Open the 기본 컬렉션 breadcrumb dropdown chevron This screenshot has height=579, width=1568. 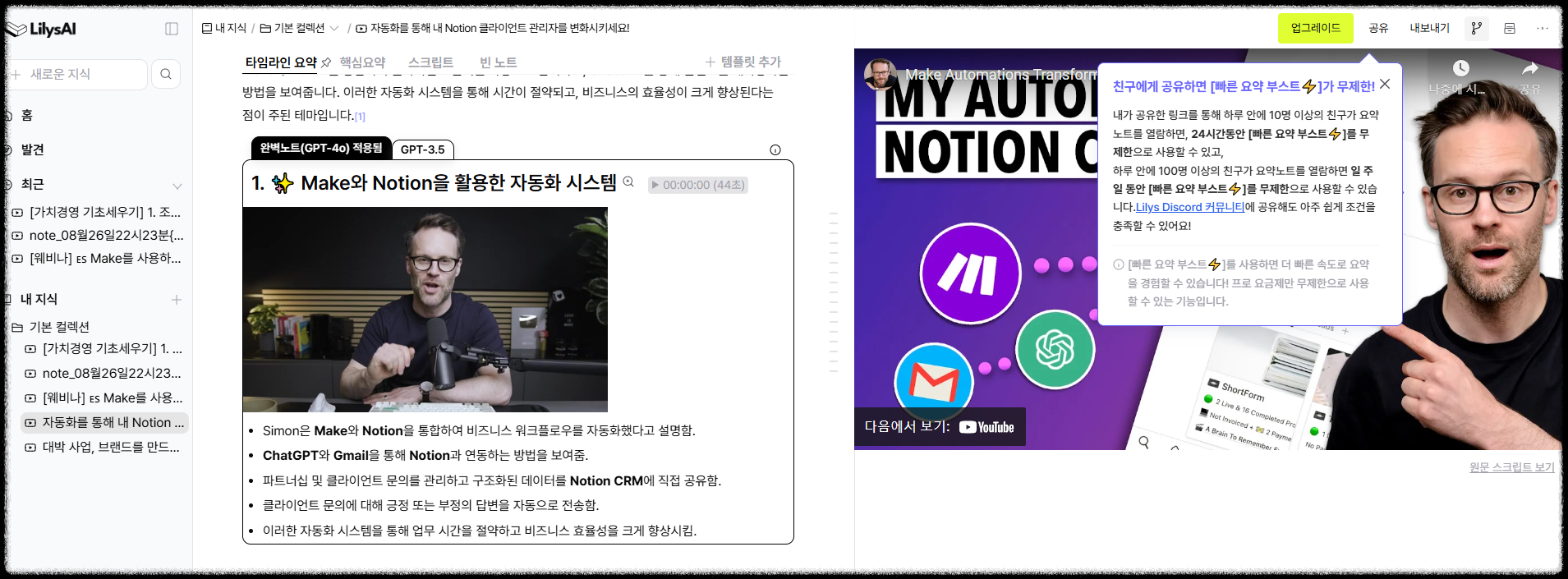pyautogui.click(x=334, y=29)
